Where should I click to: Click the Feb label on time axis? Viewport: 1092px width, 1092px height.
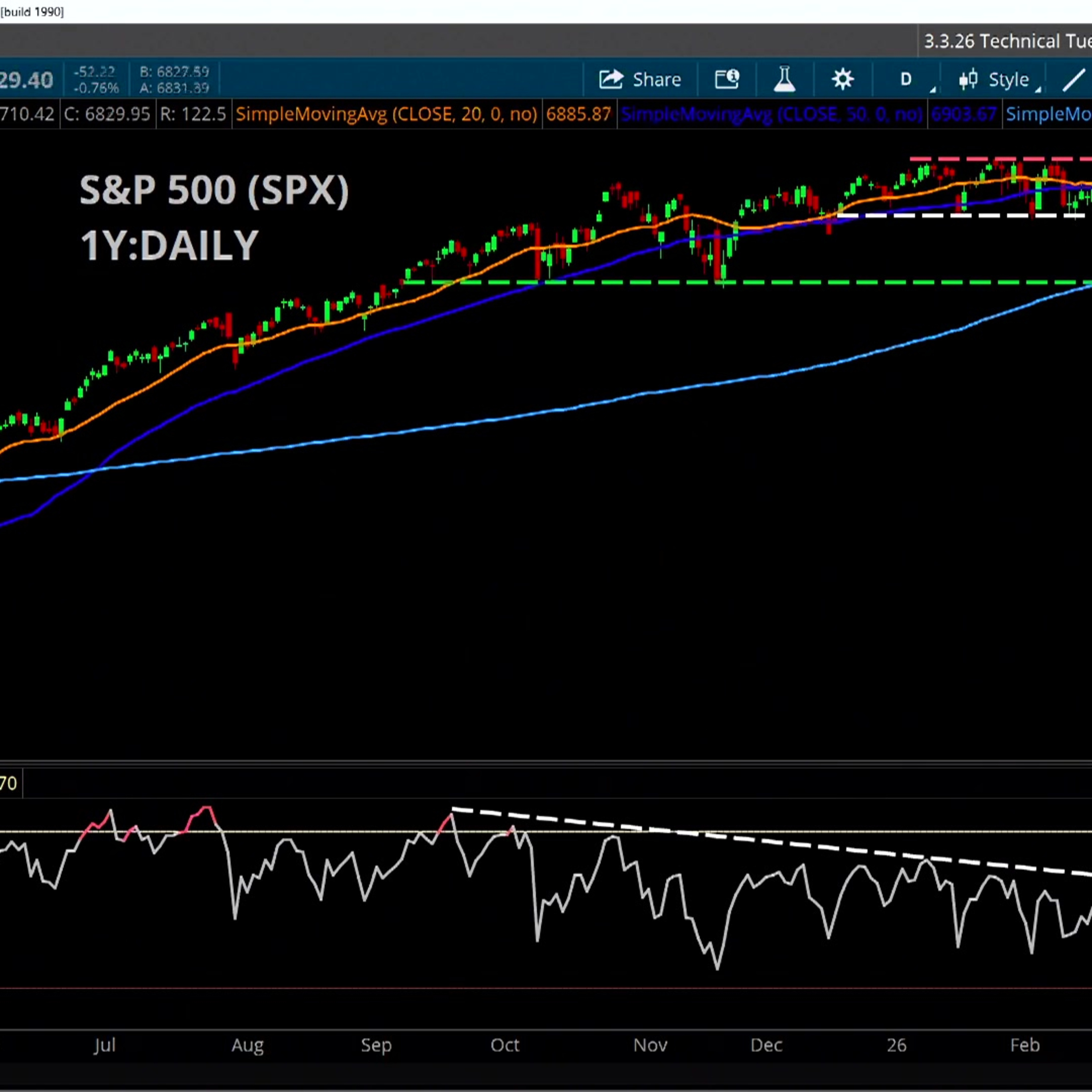tap(1025, 1045)
